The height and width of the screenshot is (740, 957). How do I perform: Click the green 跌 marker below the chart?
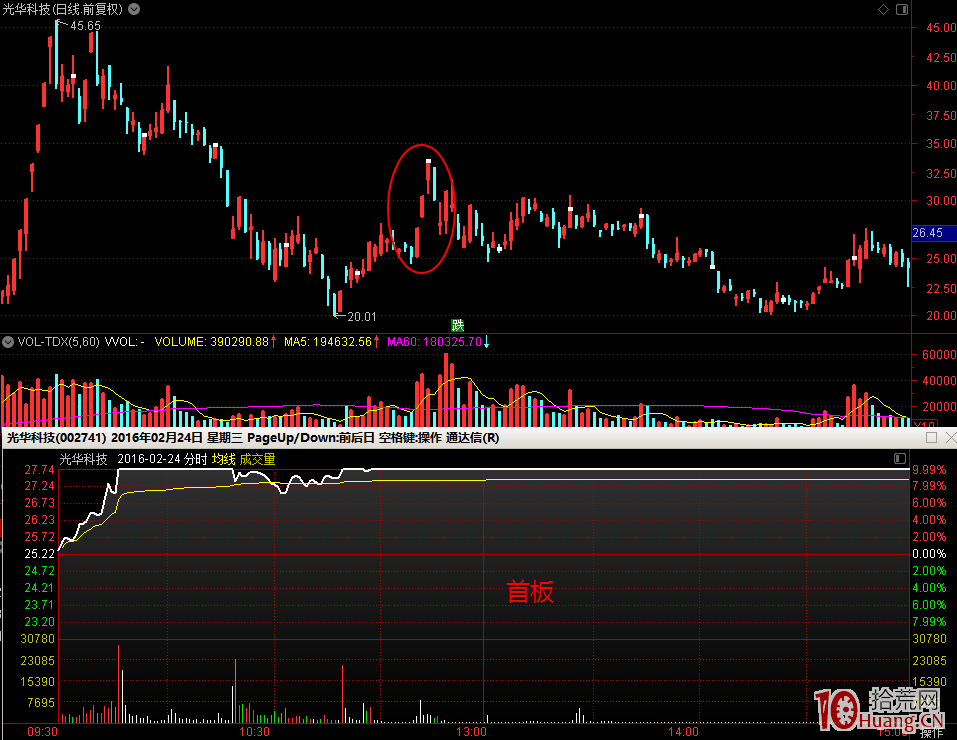pos(458,325)
